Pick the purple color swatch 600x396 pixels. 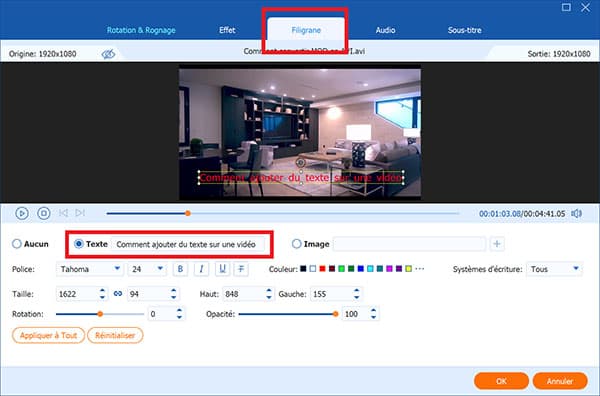399,269
